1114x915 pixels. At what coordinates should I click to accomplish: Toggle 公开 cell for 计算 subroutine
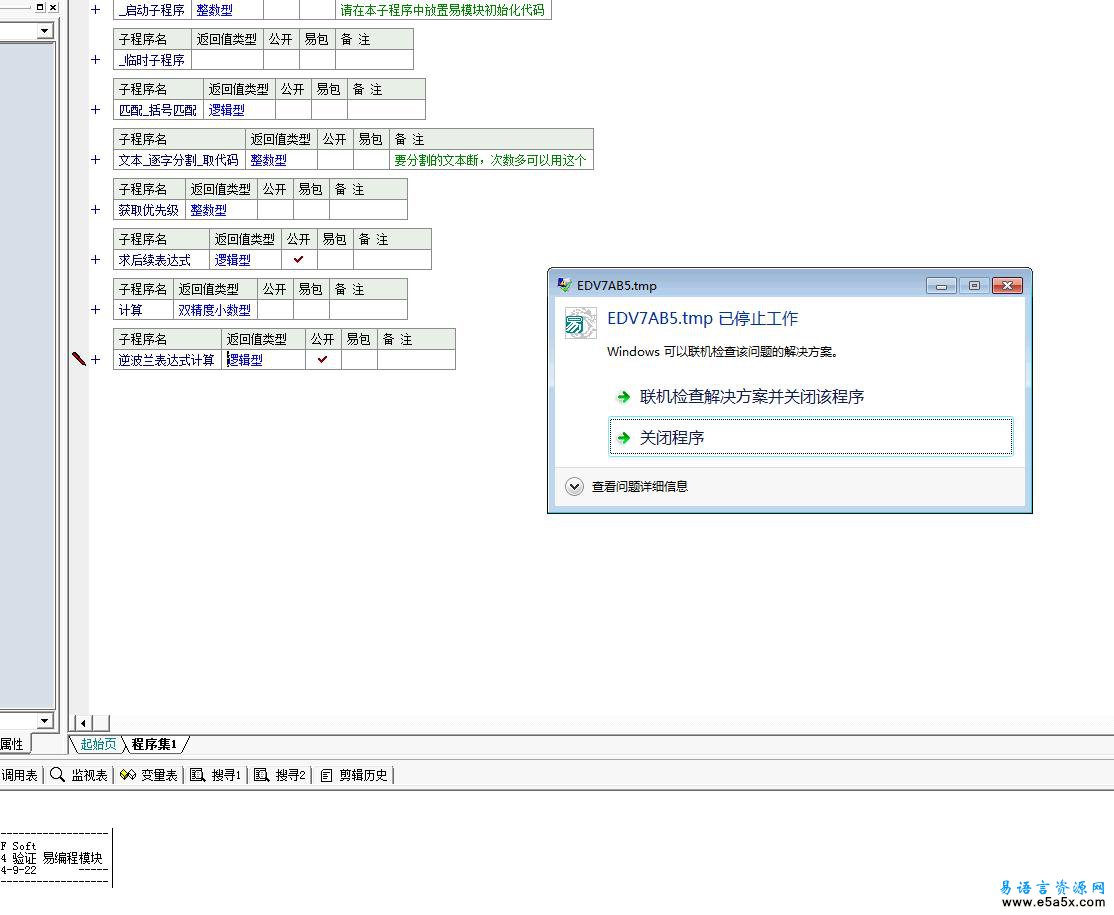point(274,310)
